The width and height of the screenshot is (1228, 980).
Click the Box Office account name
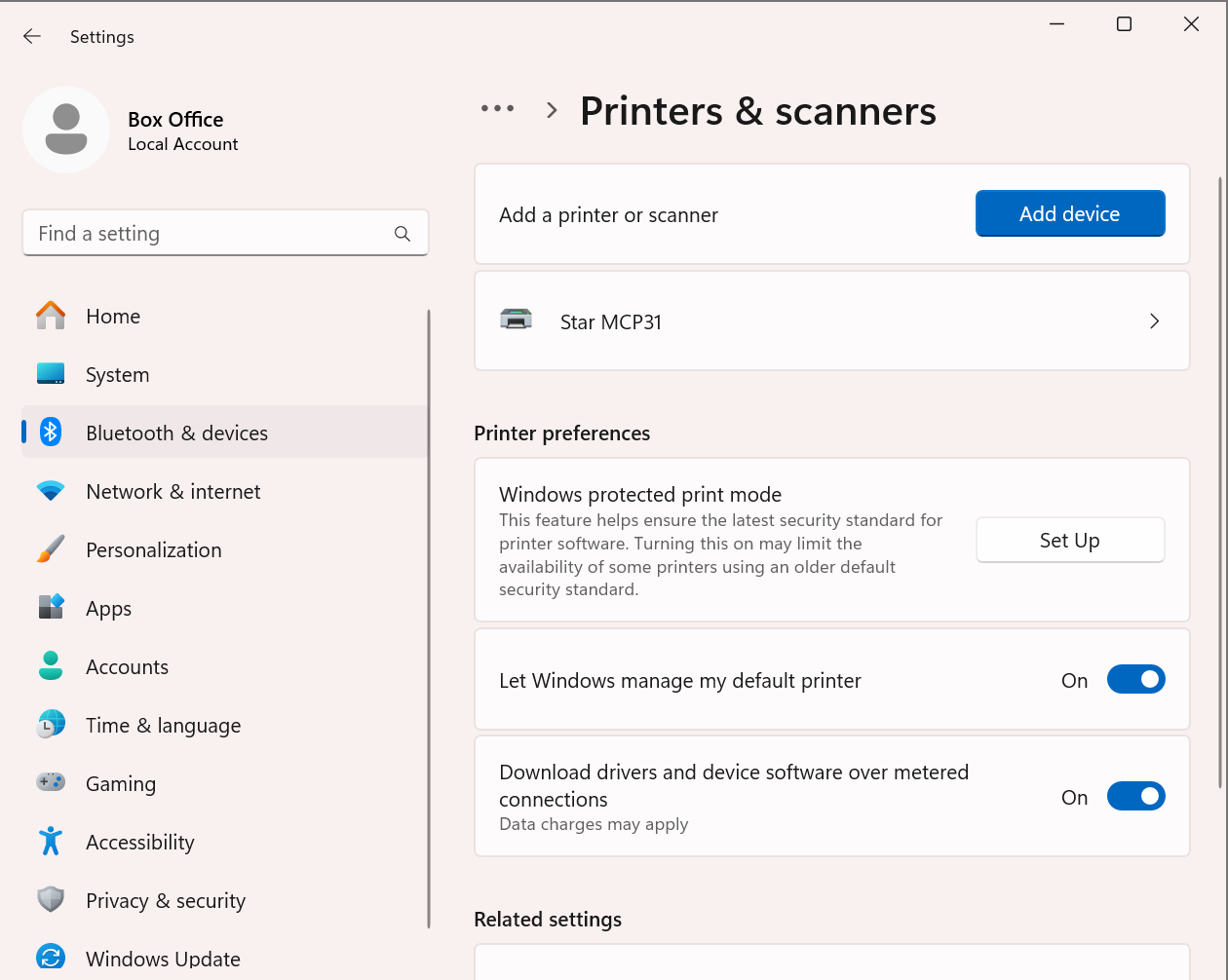(175, 120)
